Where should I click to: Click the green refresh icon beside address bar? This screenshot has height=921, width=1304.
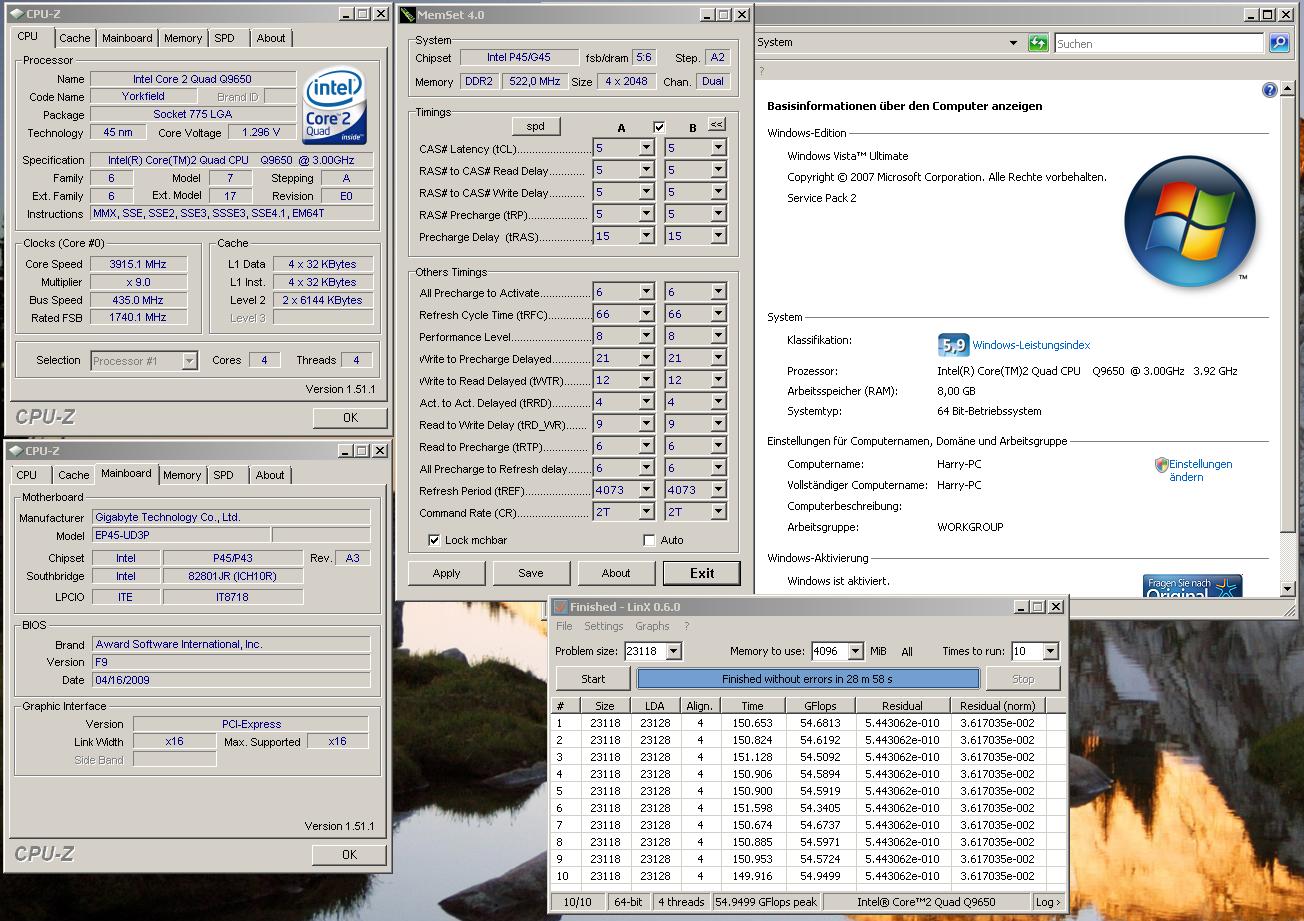click(x=1038, y=43)
